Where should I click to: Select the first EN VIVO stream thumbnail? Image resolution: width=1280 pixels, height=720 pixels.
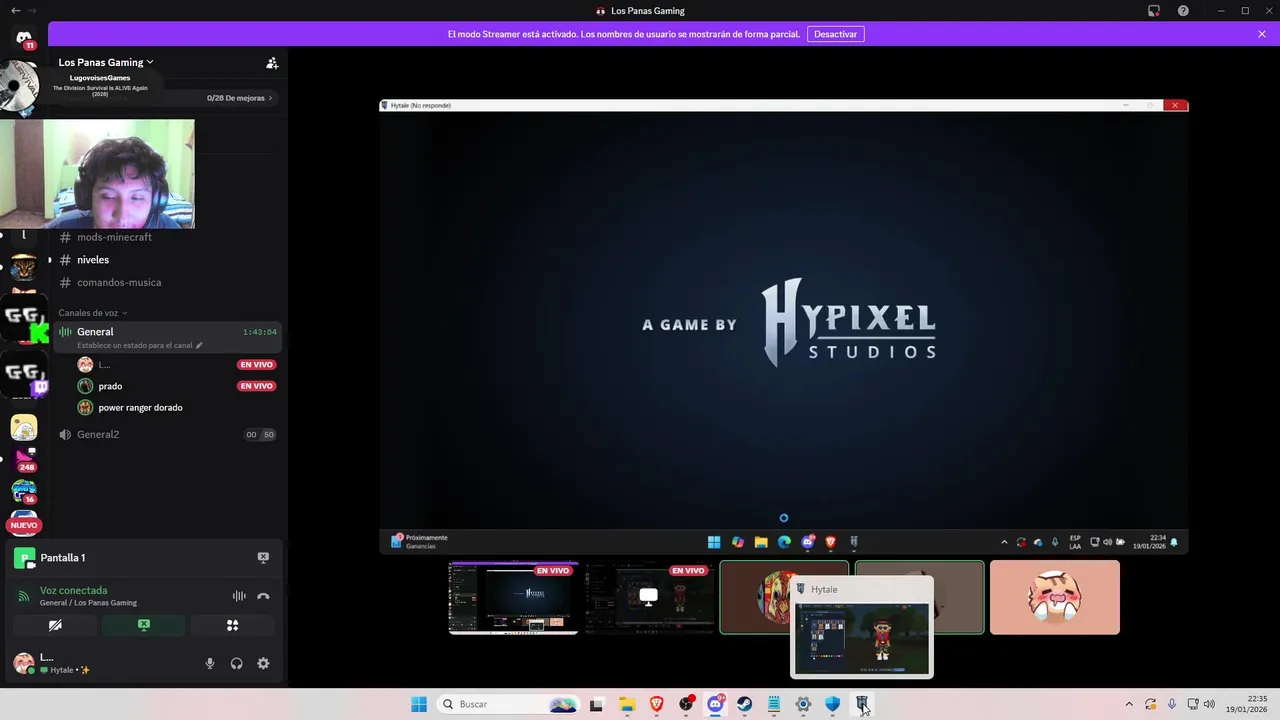pyautogui.click(x=513, y=597)
